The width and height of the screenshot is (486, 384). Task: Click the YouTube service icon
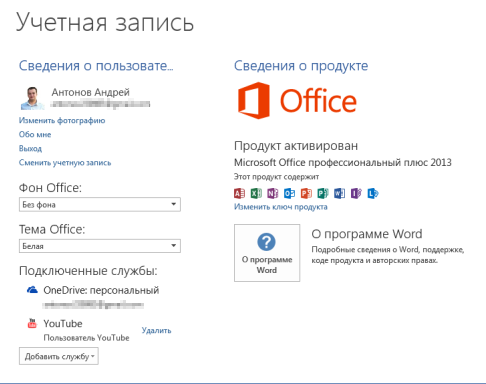pyautogui.click(x=32, y=323)
